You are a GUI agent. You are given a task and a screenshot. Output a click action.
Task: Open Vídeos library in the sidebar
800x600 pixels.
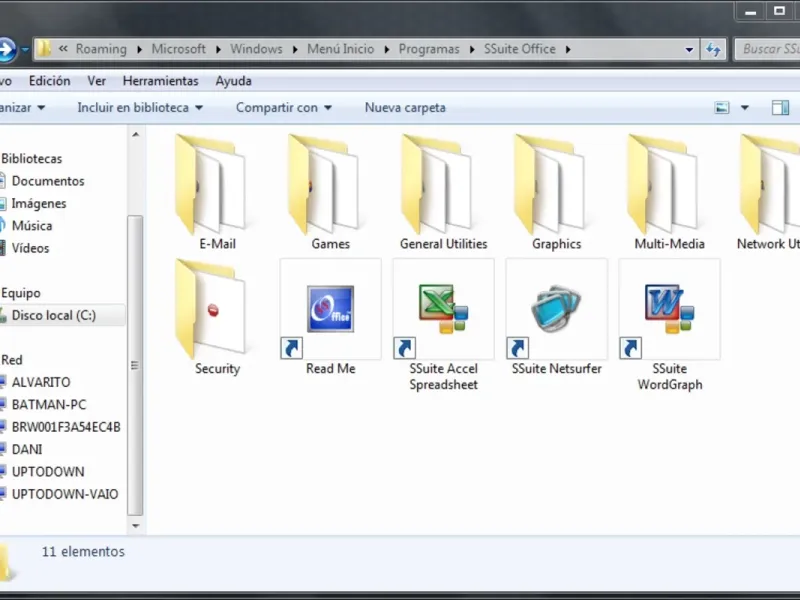pyautogui.click(x=30, y=248)
